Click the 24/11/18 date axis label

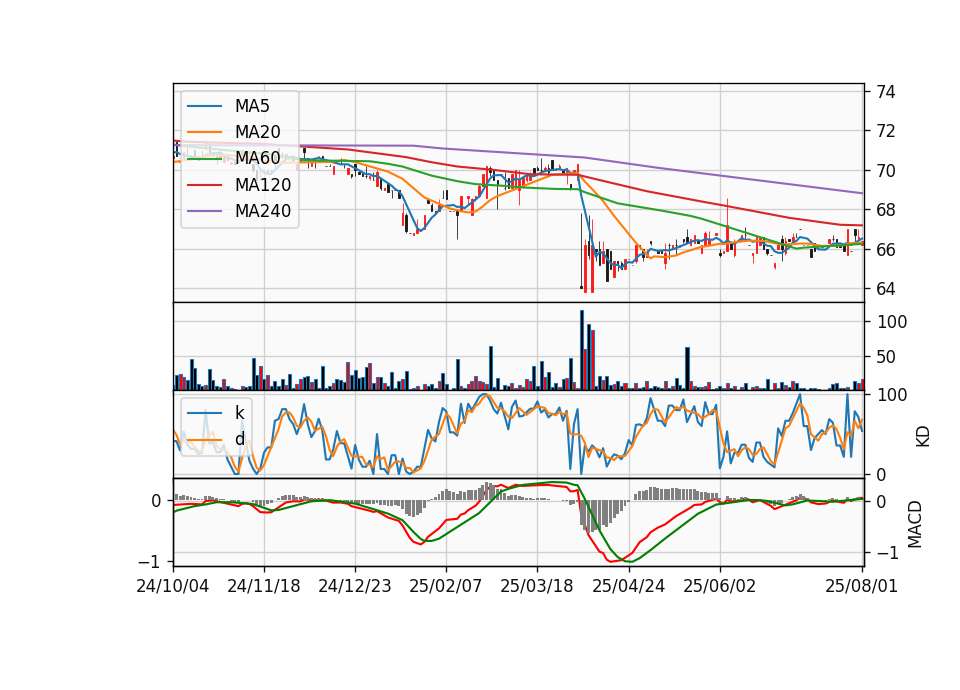point(264,586)
